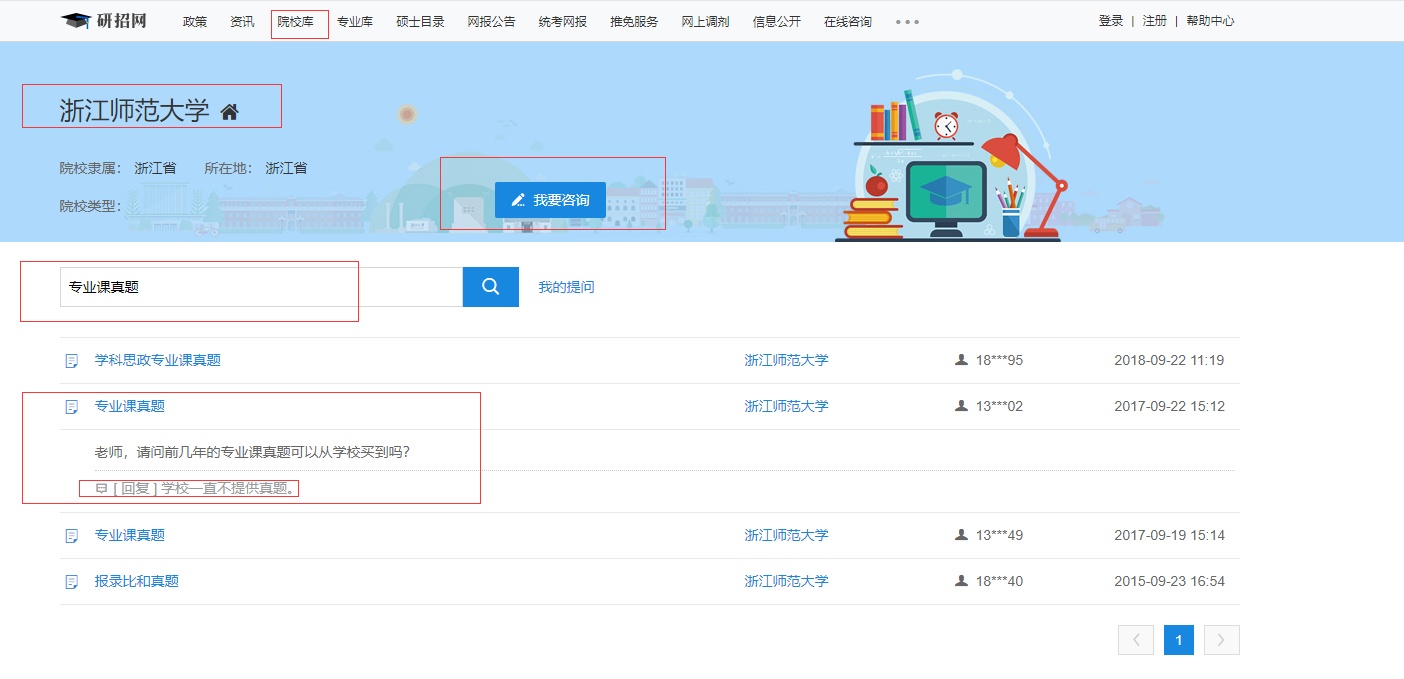Screen dimensions: 1404x679
Task: Focus the search field containing 专业课真题
Action: (x=260, y=287)
